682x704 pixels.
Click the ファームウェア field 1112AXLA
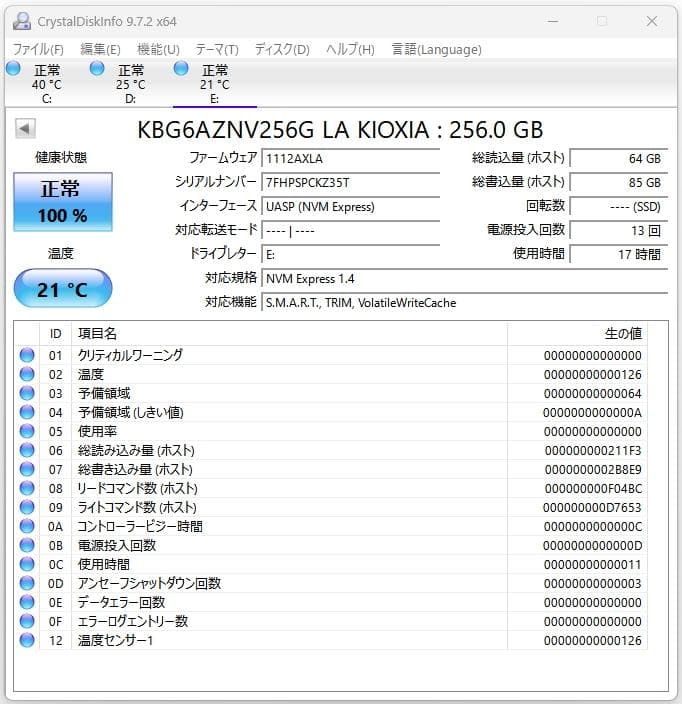tap(350, 158)
